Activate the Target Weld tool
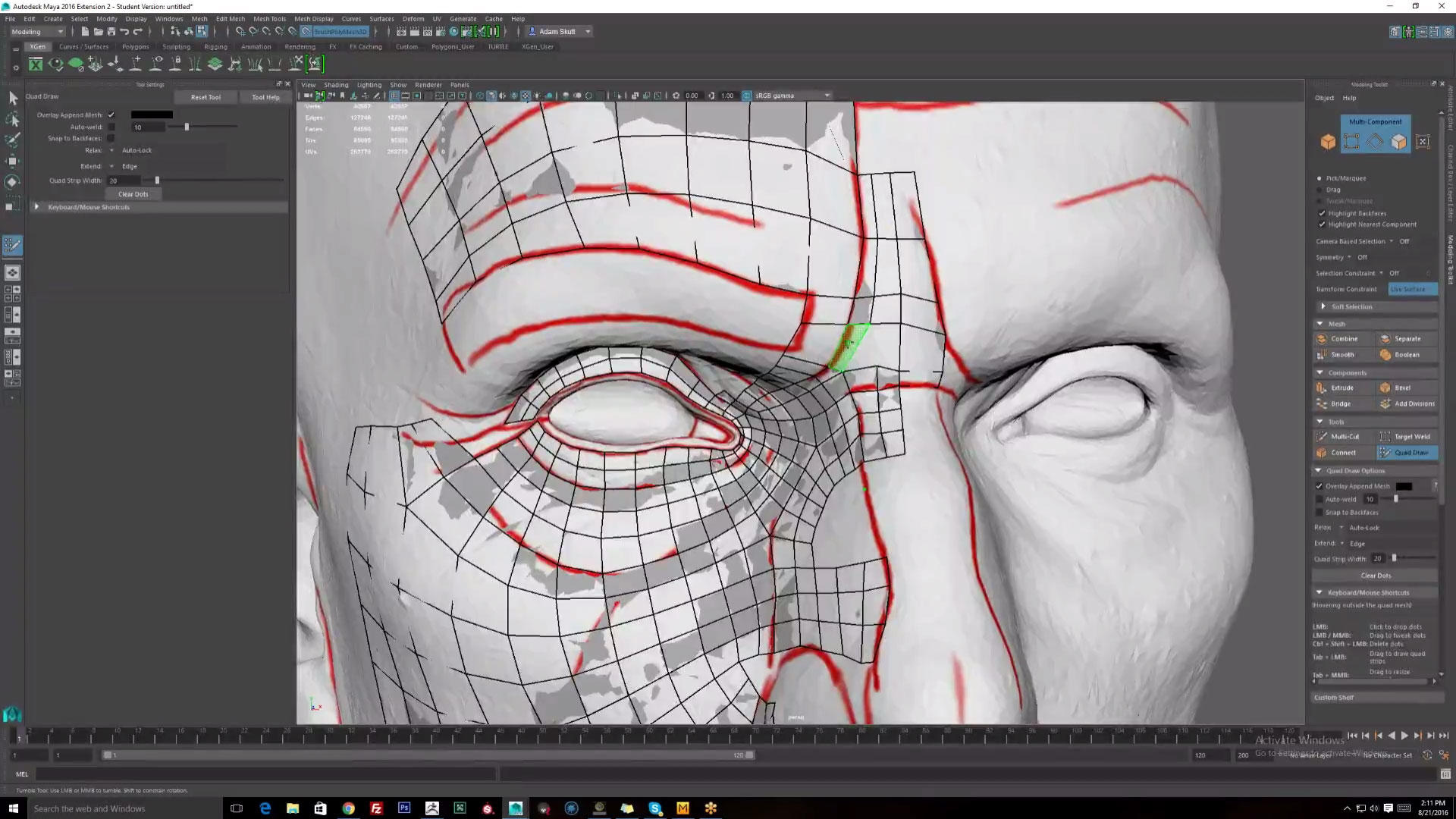The width and height of the screenshot is (1456, 819). [x=1410, y=437]
